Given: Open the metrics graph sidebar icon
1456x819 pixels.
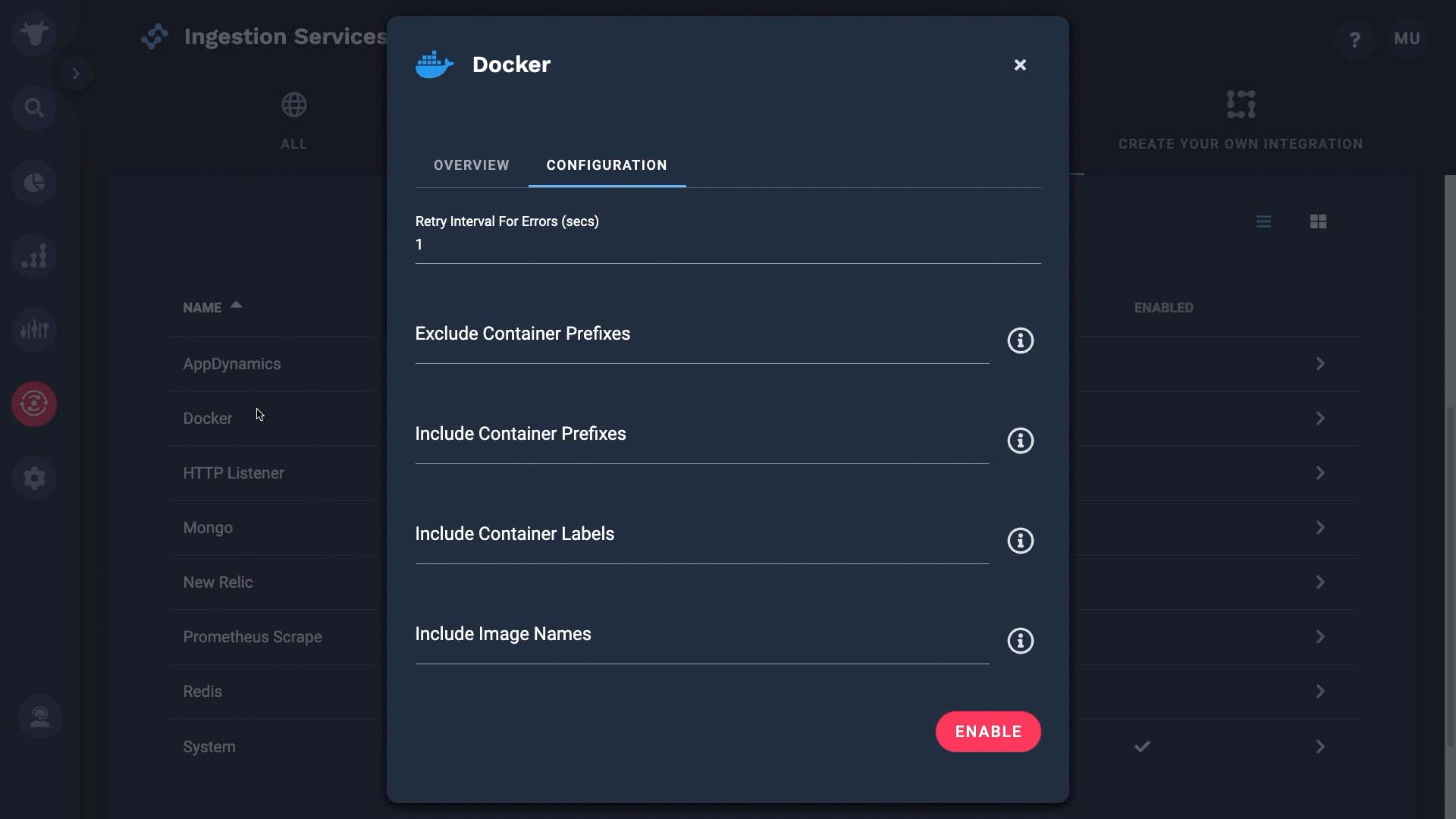Looking at the screenshot, I should (34, 256).
